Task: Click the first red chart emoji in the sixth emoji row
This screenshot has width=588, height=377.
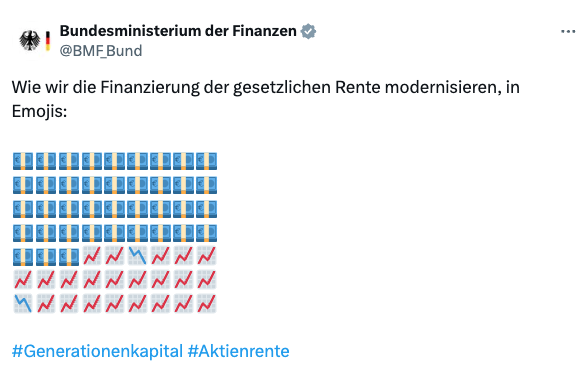Action: tap(23, 279)
